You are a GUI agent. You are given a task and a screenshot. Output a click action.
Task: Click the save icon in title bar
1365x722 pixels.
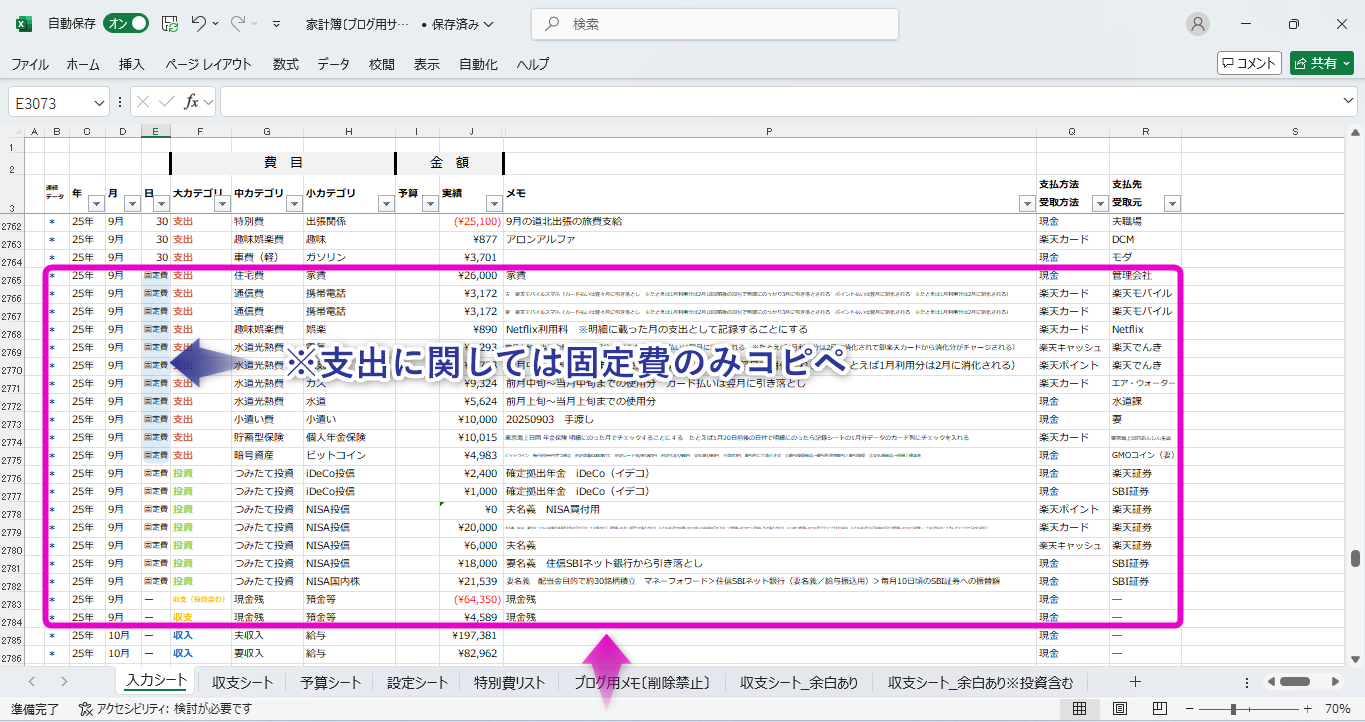(x=170, y=24)
